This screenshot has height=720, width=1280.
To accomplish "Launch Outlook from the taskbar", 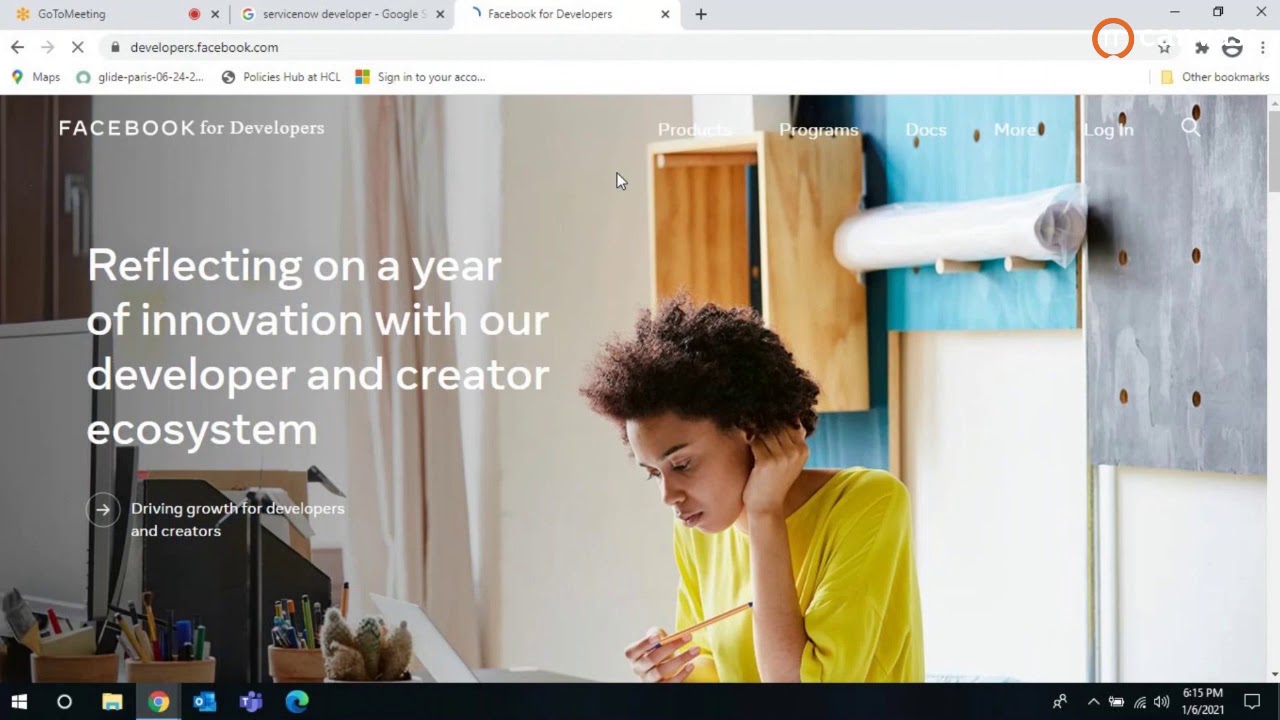I will coord(205,701).
